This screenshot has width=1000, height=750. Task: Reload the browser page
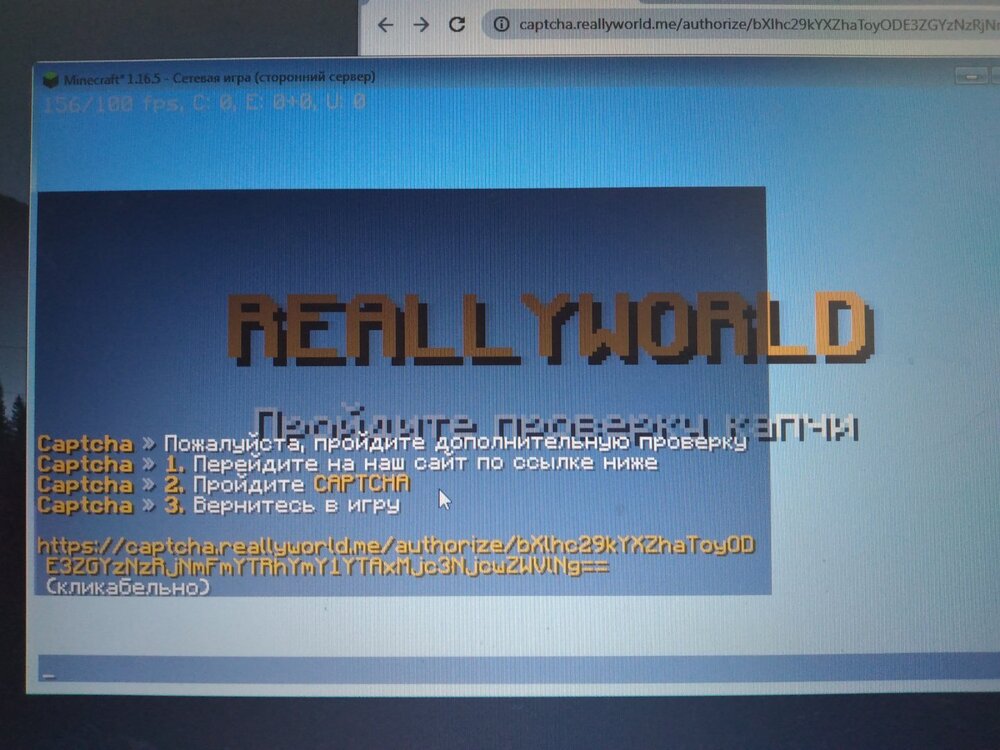tap(457, 24)
